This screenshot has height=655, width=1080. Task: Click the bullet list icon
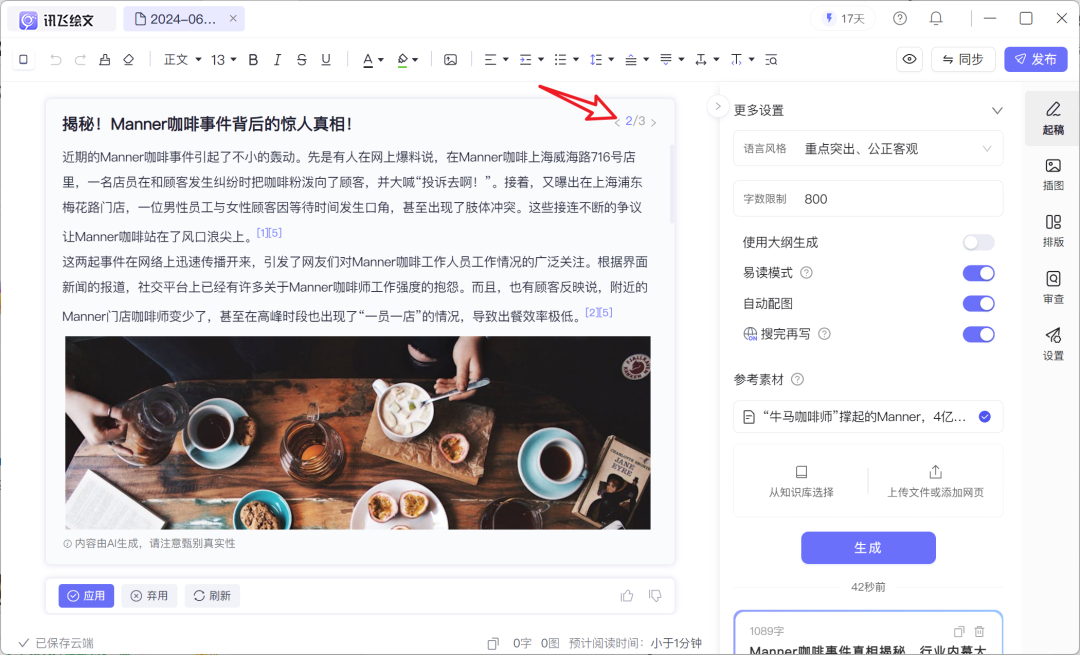click(x=561, y=60)
